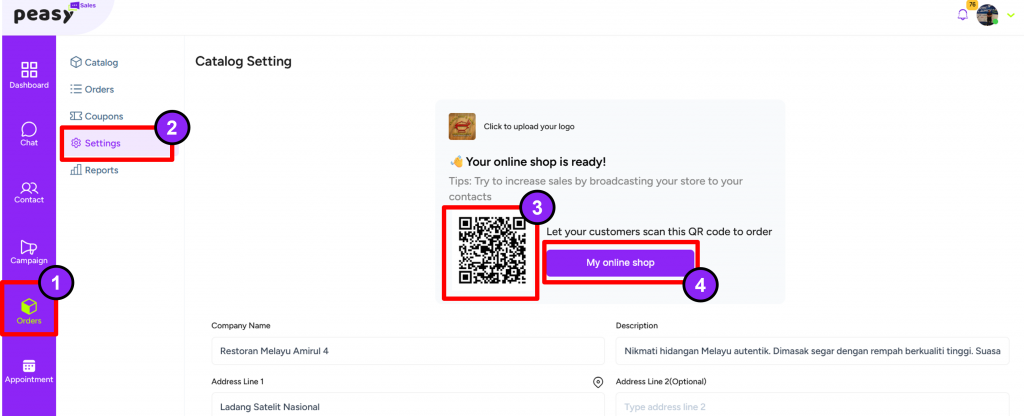Open the user profile avatar
Image resolution: width=1024 pixels, height=416 pixels.
(x=987, y=15)
